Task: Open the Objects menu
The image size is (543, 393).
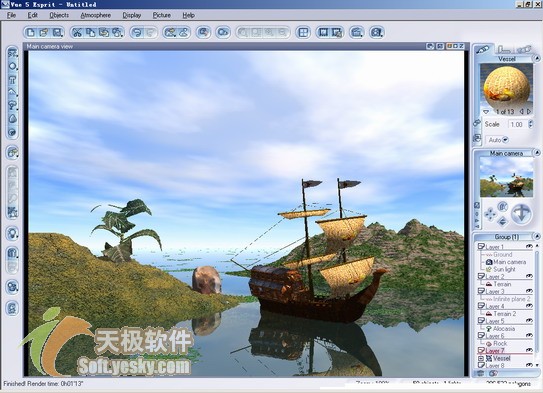Action: pyautogui.click(x=59, y=15)
